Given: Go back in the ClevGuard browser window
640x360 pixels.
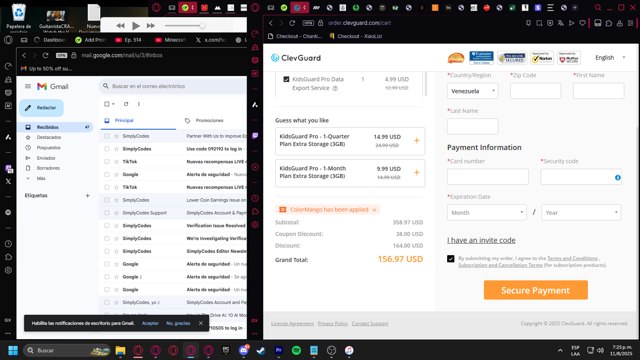Looking at the screenshot, I should coord(271,23).
